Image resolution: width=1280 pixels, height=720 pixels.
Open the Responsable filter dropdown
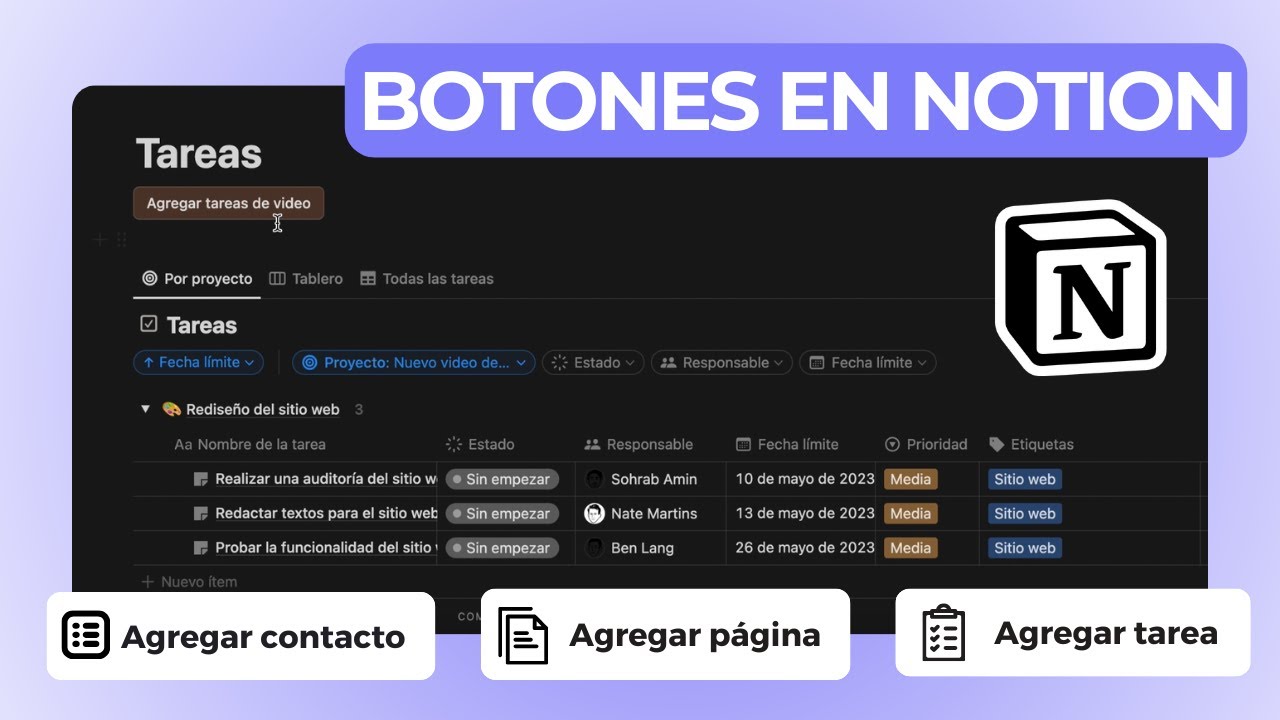tap(721, 363)
